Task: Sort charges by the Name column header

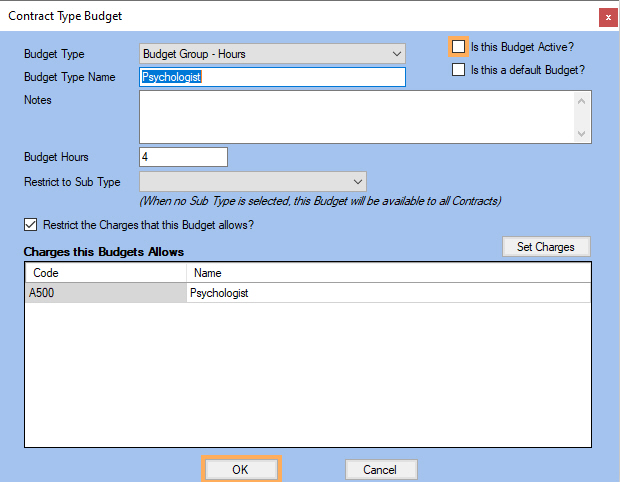Action: pos(388,273)
